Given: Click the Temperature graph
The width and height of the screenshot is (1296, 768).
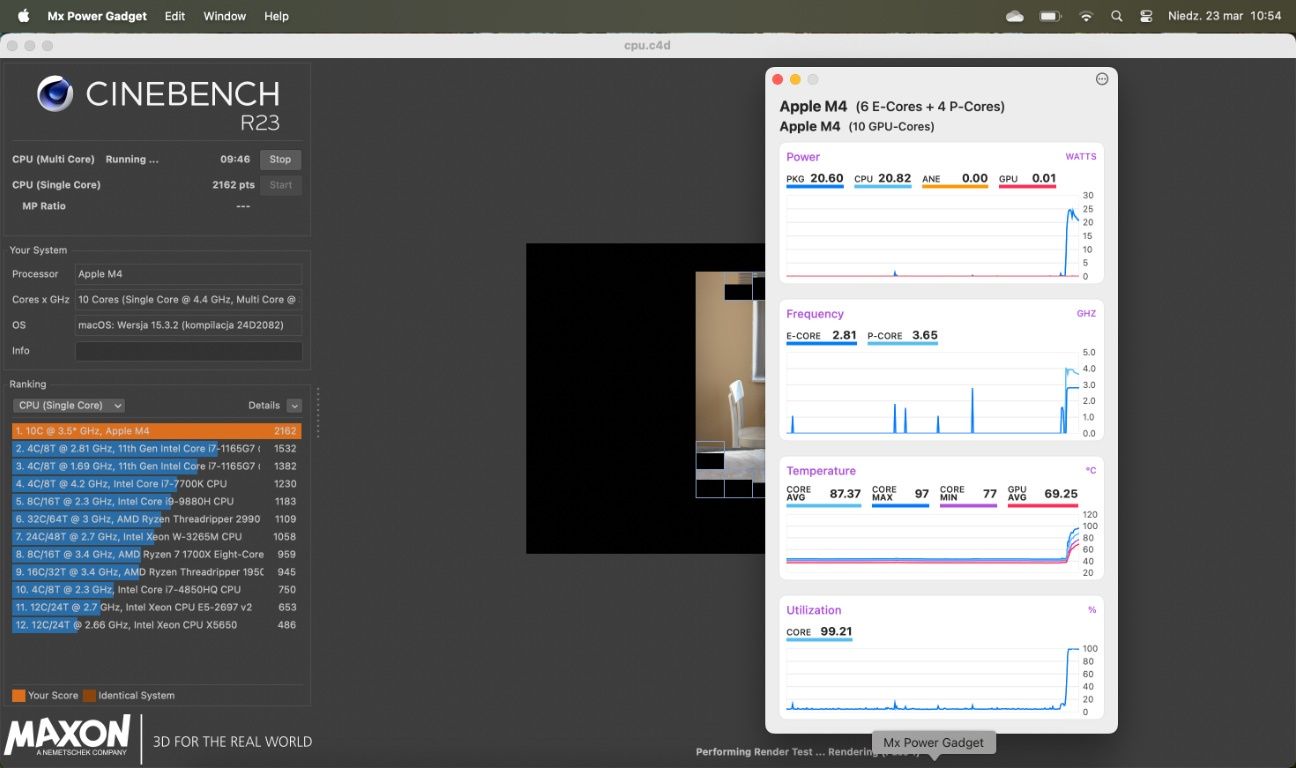Looking at the screenshot, I should (933, 543).
